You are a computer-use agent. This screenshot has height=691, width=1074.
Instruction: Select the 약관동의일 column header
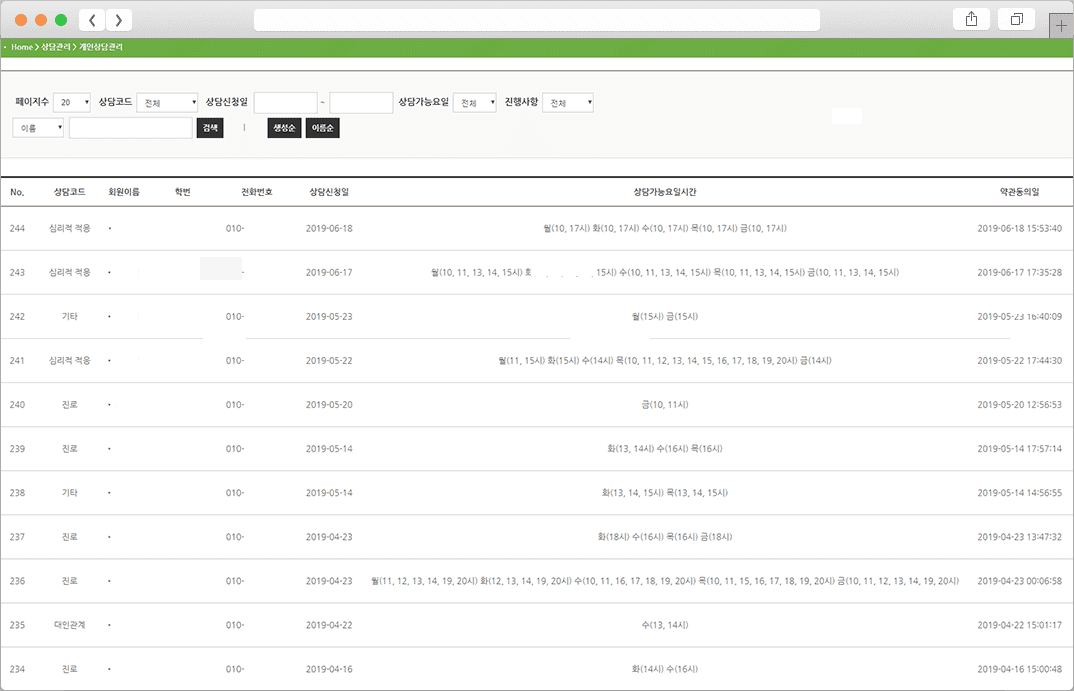point(1020,192)
